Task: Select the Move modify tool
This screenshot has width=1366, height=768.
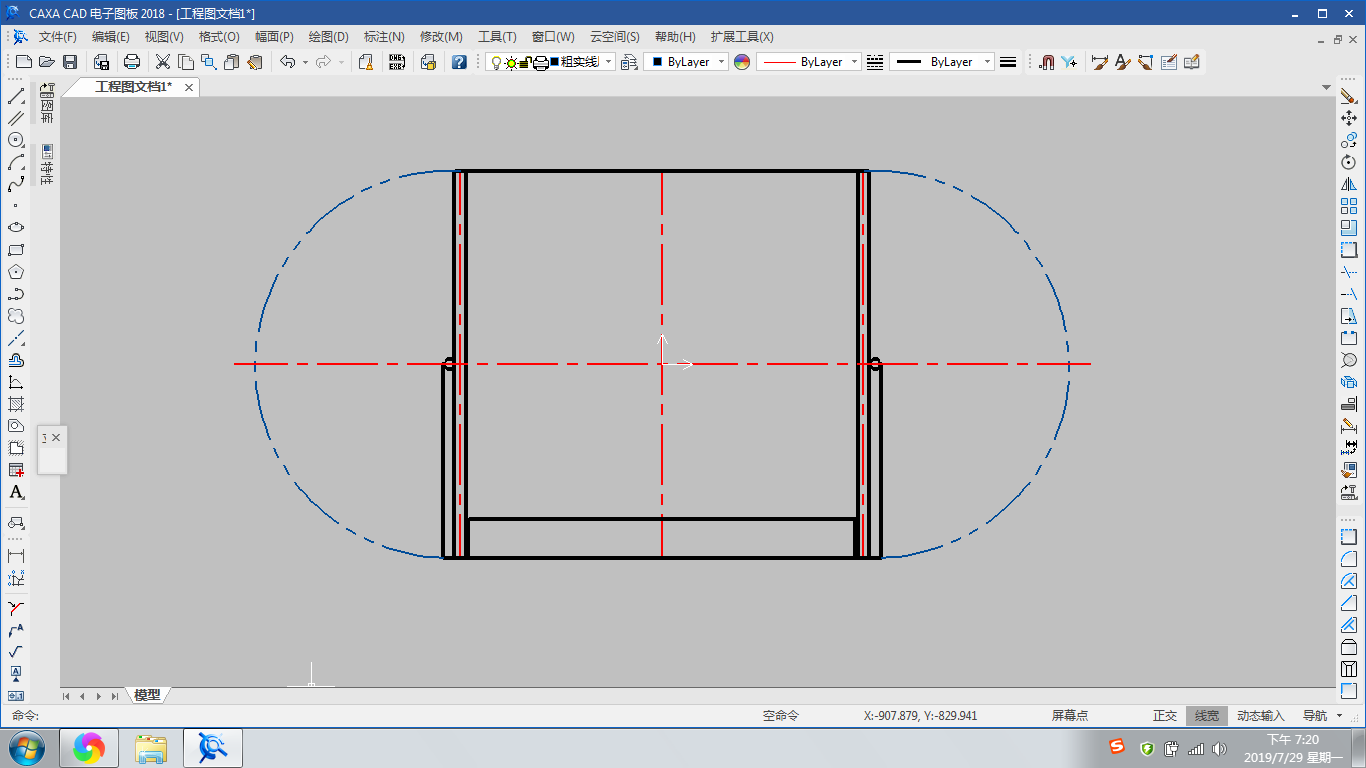Action: coord(1349,118)
